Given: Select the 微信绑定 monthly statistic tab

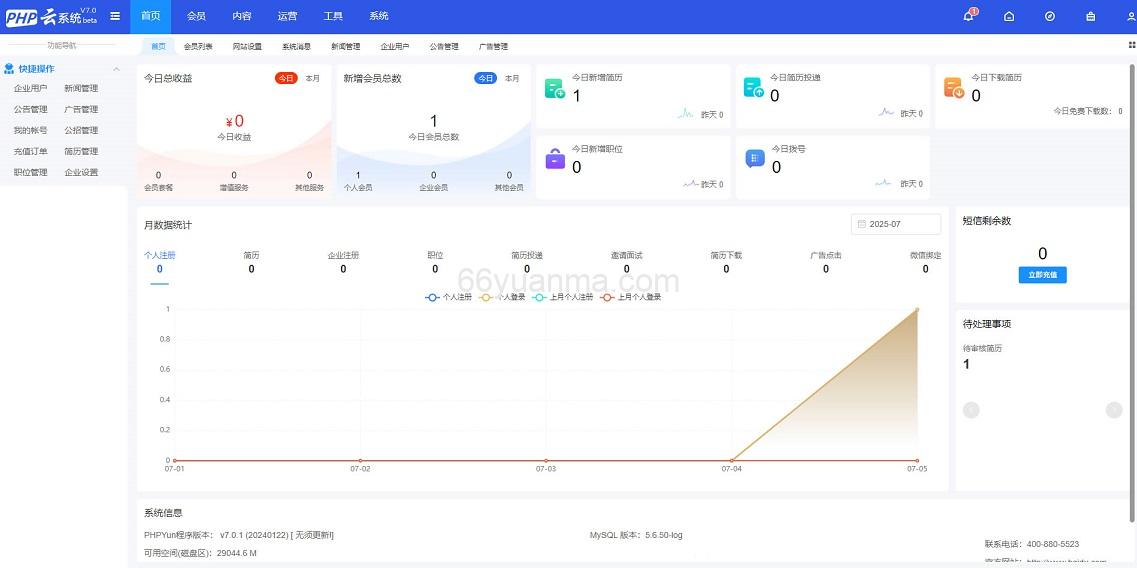Looking at the screenshot, I should click(925, 263).
